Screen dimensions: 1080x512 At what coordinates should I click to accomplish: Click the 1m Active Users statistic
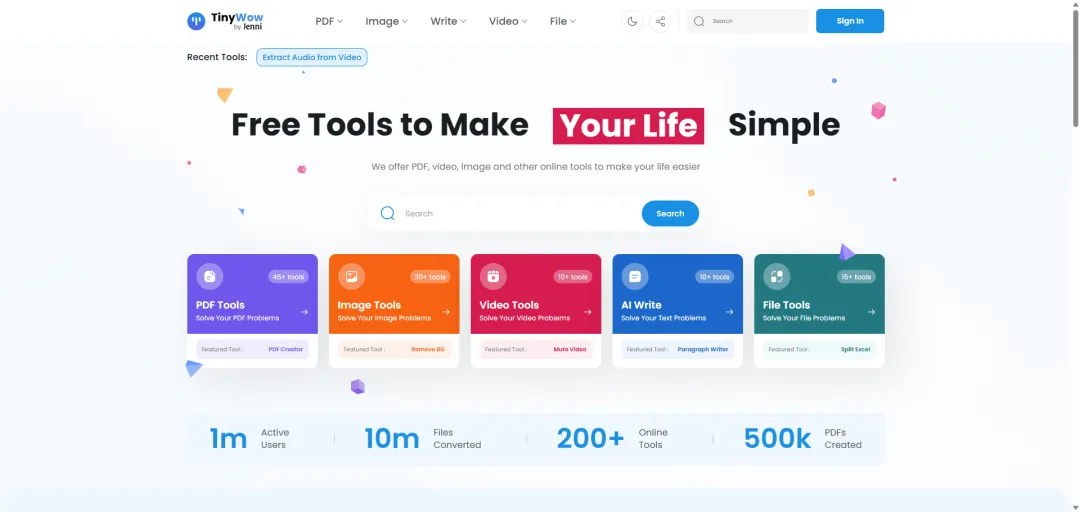(x=249, y=439)
